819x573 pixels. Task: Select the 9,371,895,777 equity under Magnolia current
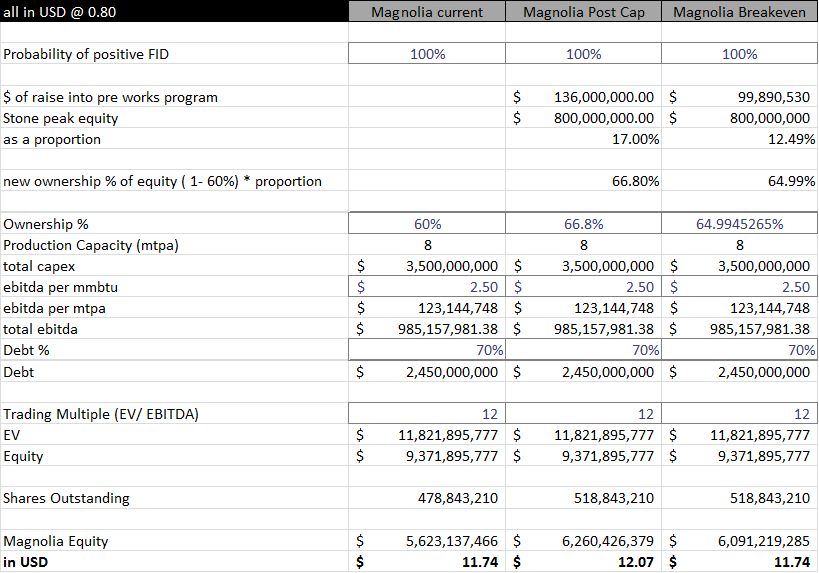pos(427,456)
